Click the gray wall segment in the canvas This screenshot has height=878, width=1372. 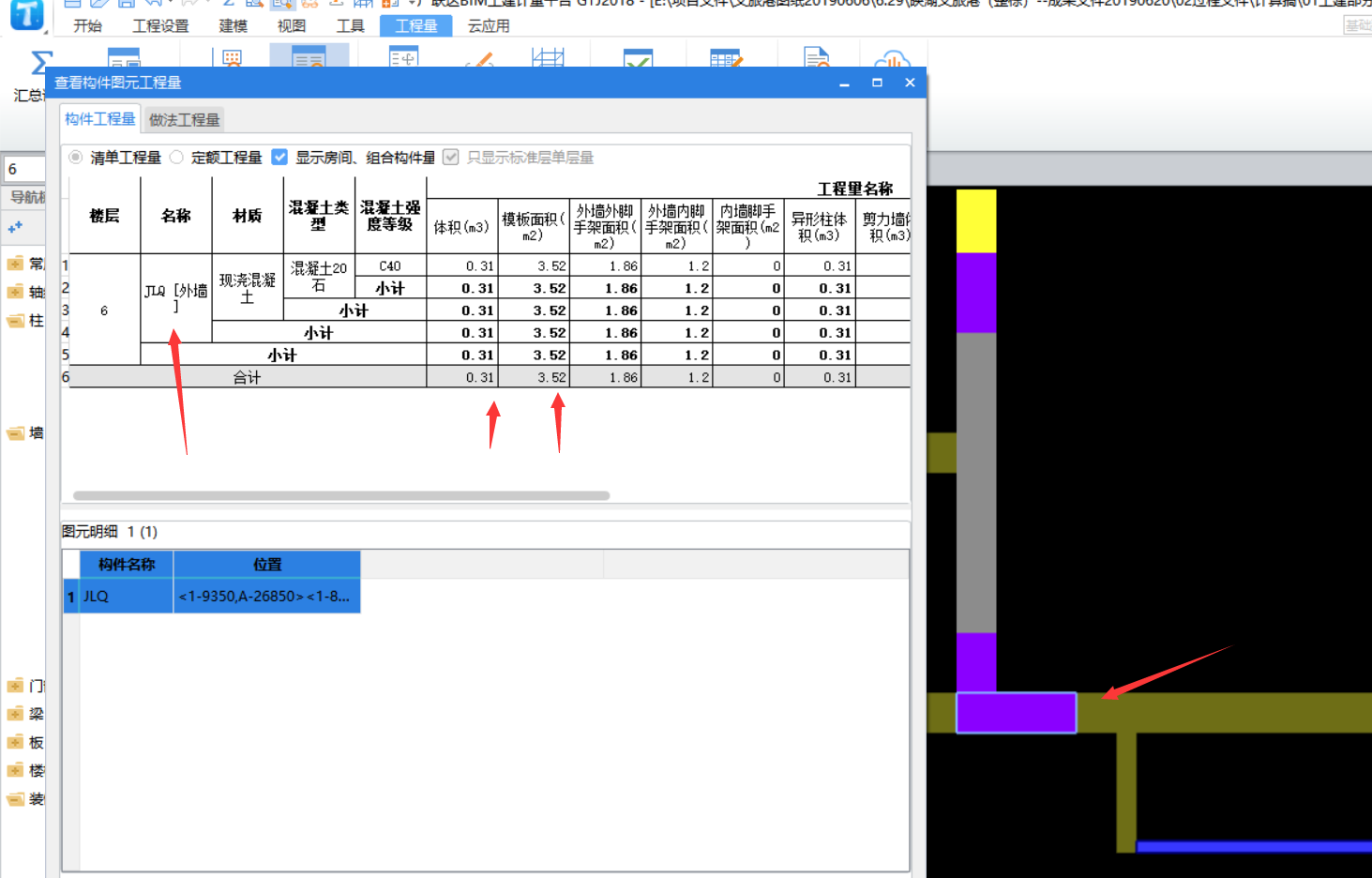click(x=976, y=482)
